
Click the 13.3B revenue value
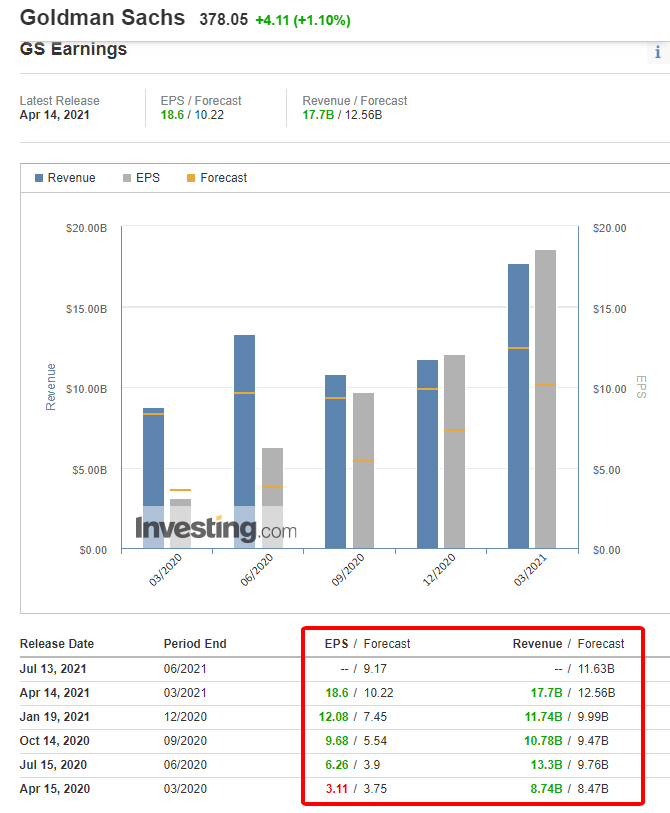click(x=546, y=765)
